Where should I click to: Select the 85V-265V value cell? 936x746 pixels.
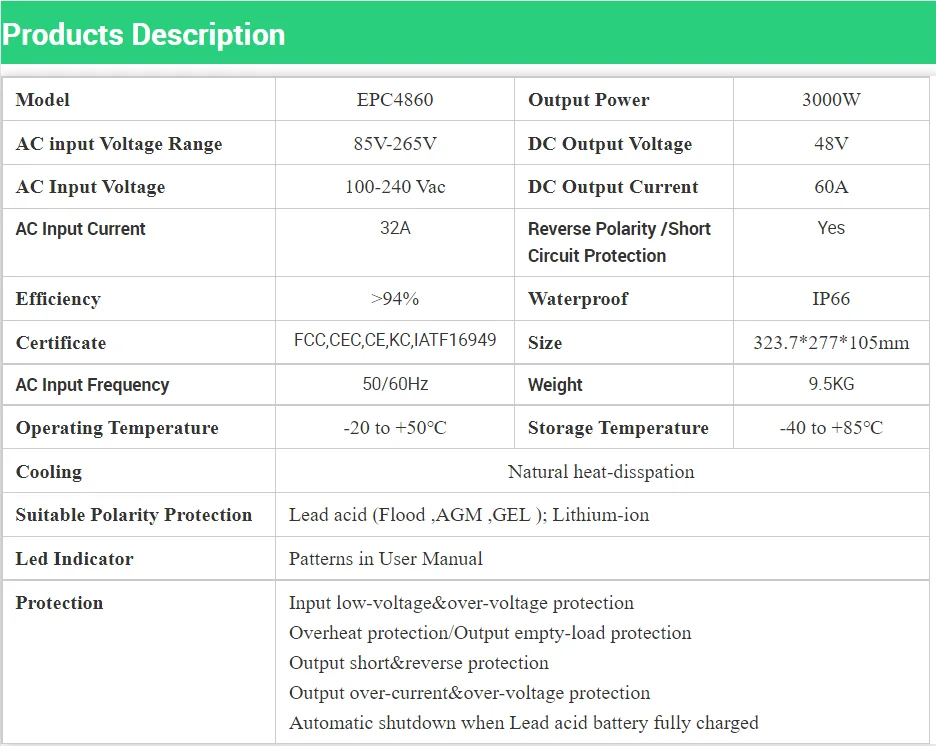(x=395, y=144)
